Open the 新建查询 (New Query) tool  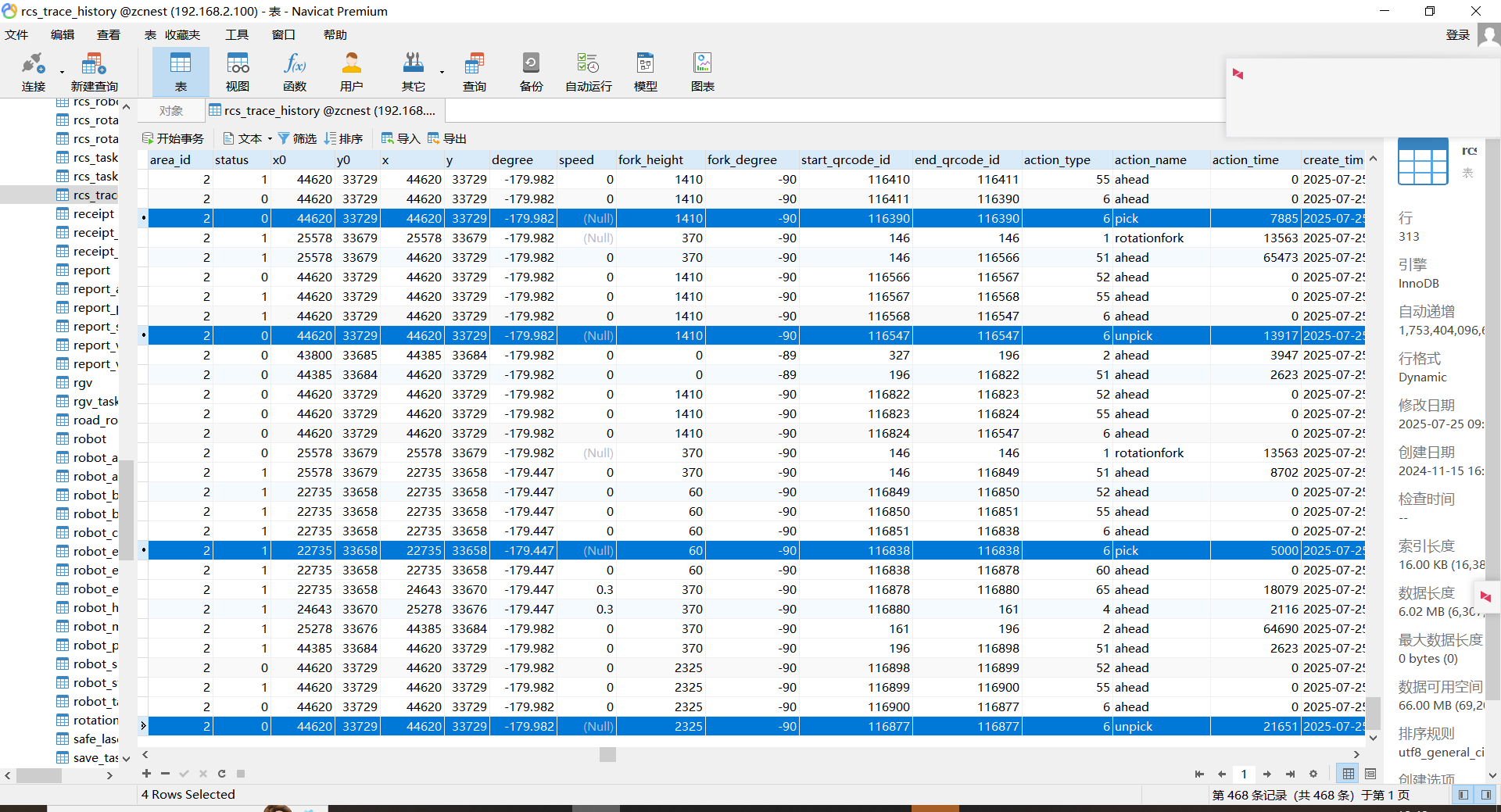[94, 72]
